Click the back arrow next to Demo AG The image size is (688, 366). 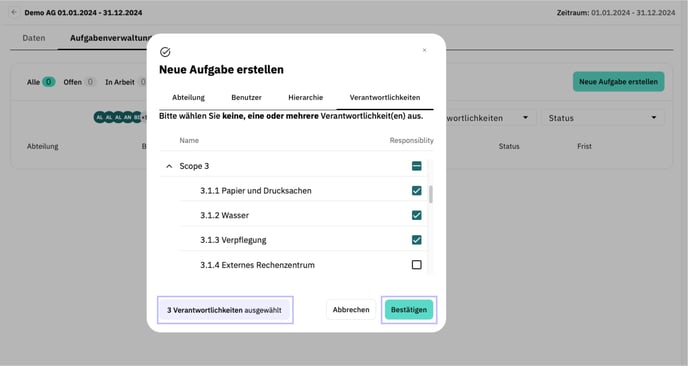click(14, 12)
